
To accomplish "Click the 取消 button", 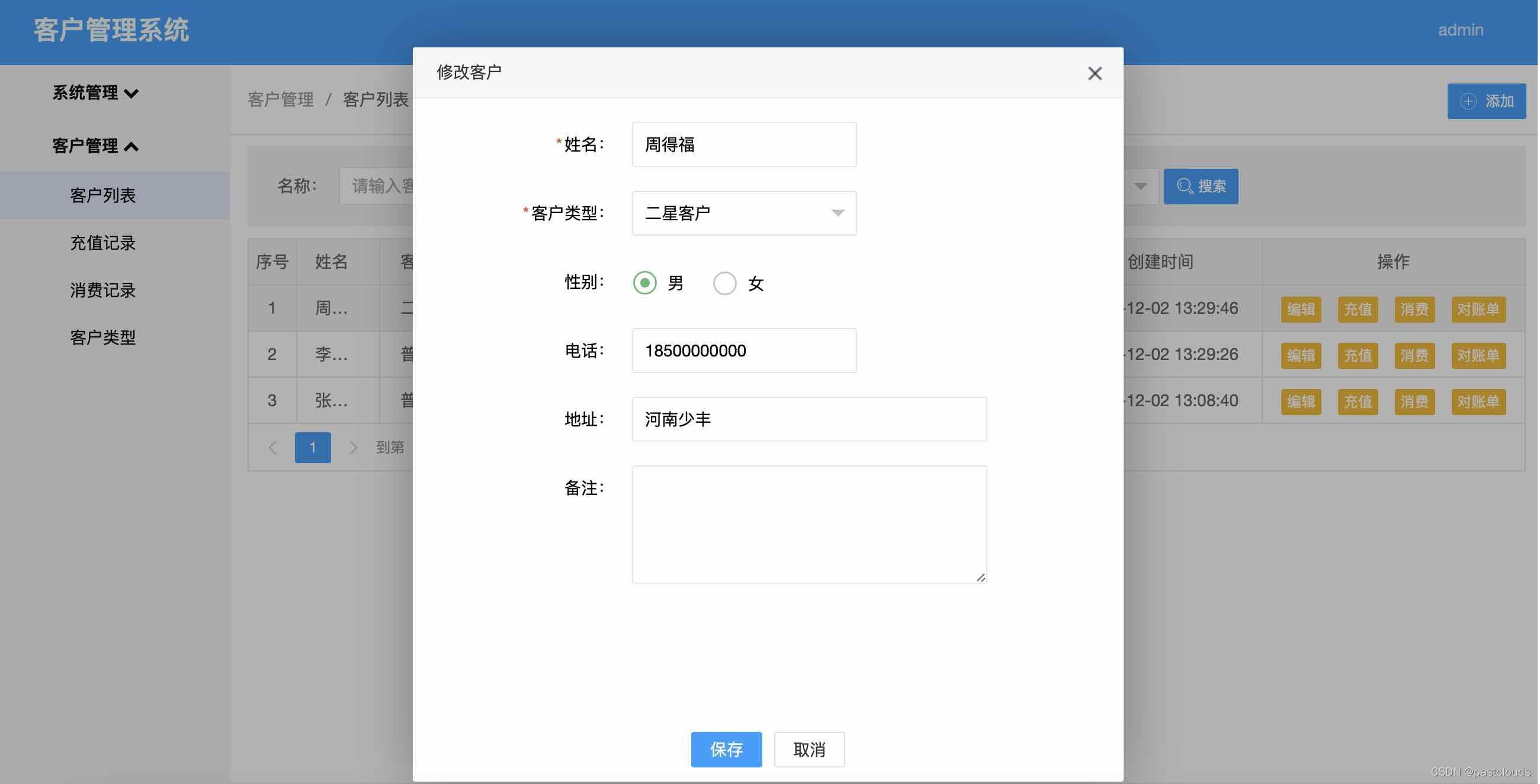I will [810, 749].
